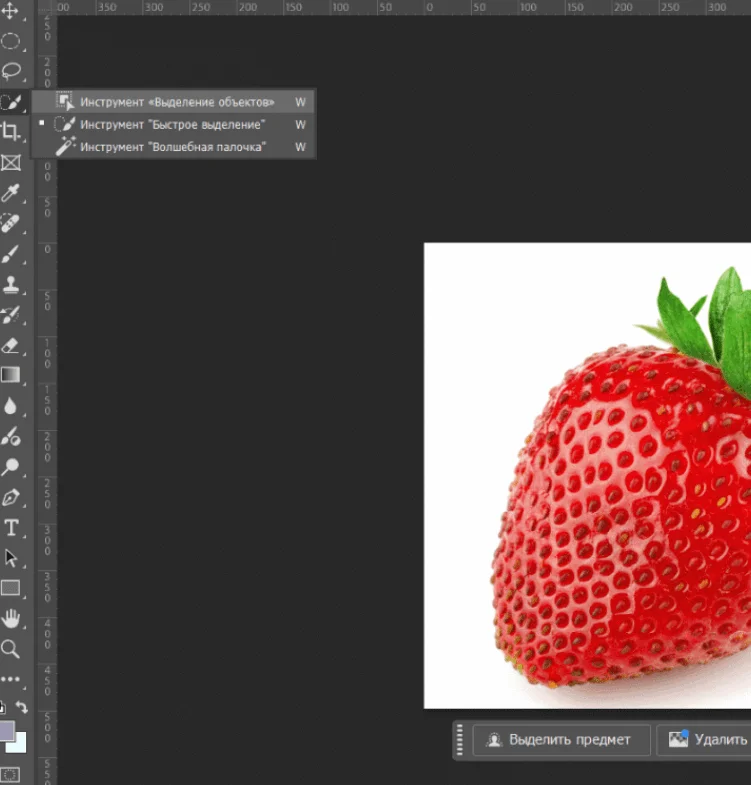Open the foreground color swatch

click(6, 730)
